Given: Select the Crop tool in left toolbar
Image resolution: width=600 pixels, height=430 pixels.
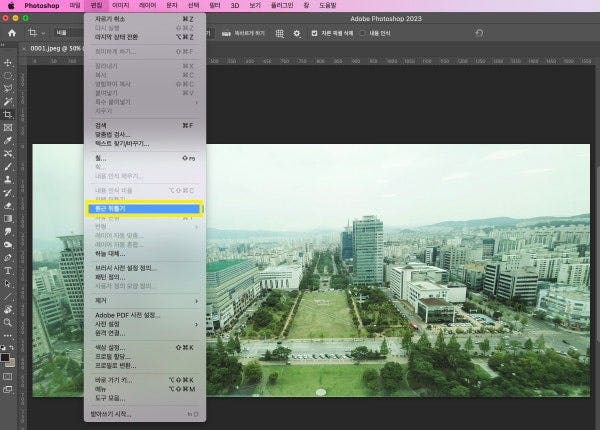Looking at the screenshot, I should click(x=8, y=114).
